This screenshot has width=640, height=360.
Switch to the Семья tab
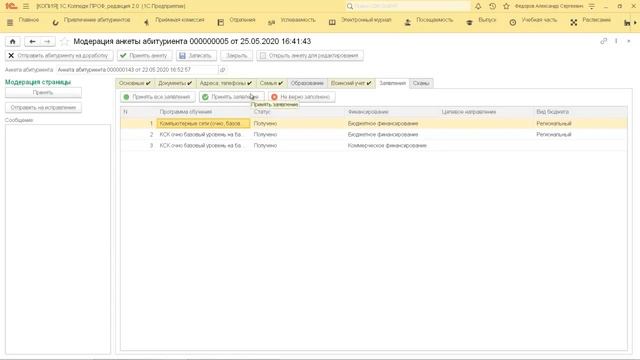(x=271, y=83)
